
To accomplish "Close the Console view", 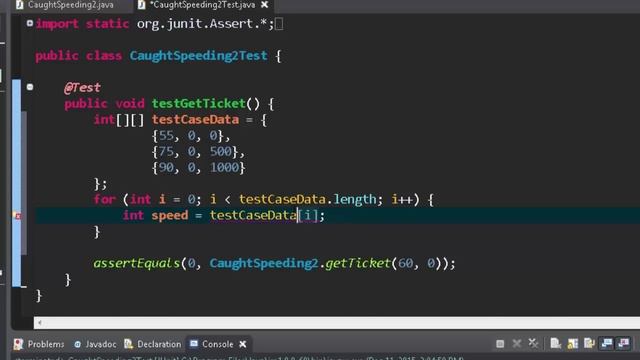I will pos(243,344).
